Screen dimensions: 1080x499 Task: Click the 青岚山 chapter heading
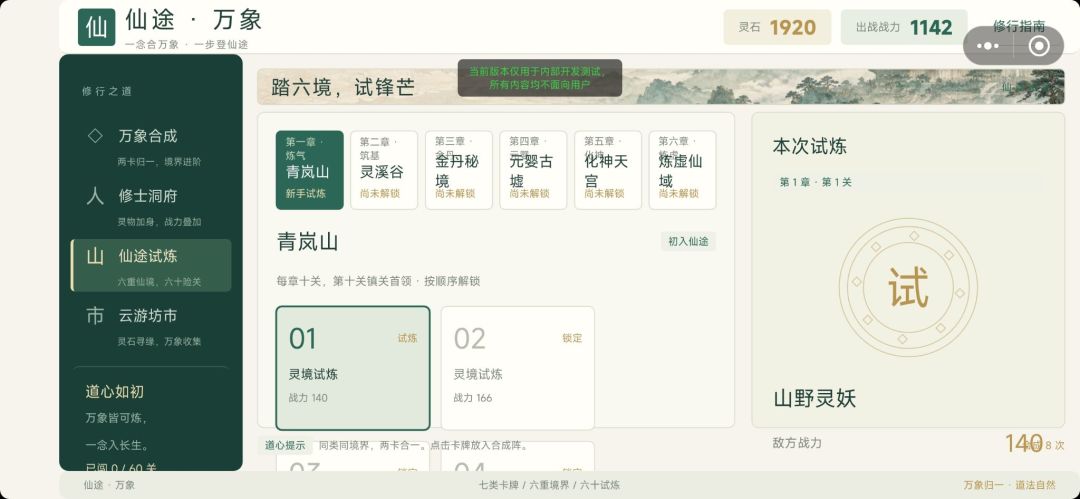tap(307, 242)
